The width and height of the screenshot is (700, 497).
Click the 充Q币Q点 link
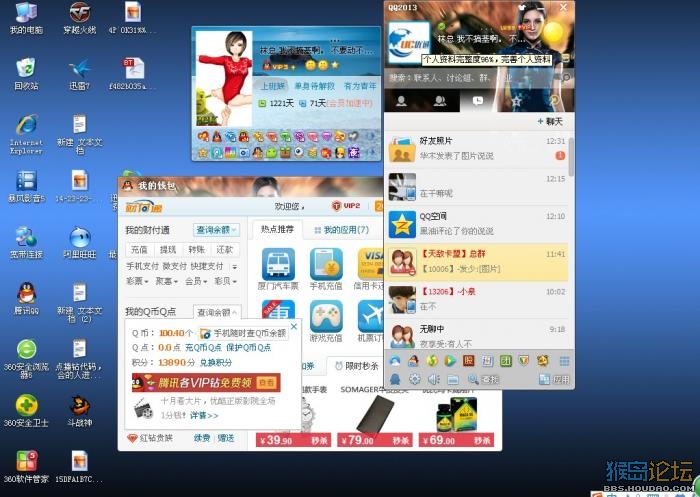coord(203,347)
